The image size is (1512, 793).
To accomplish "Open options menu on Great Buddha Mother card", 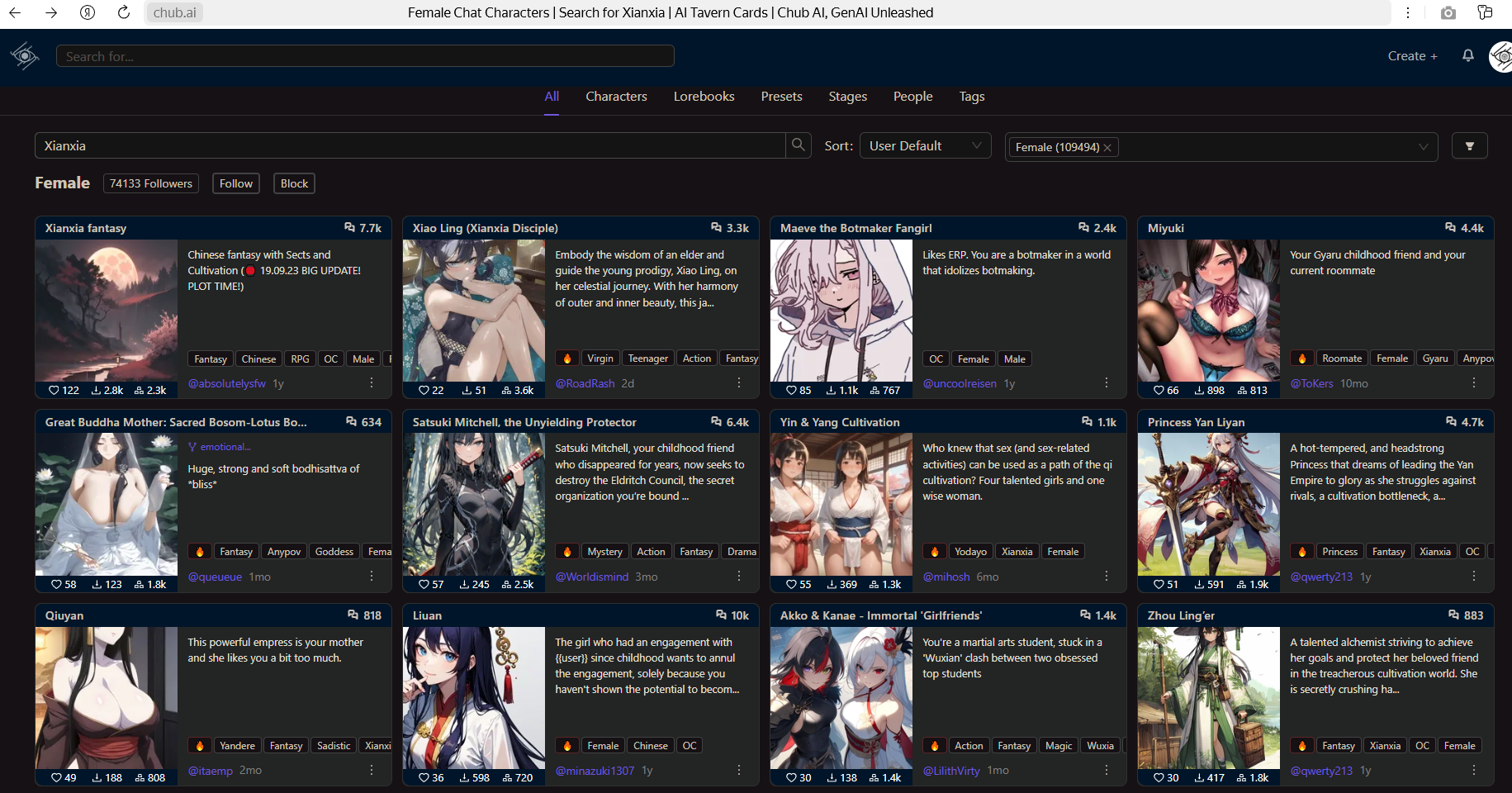I will pos(372,577).
